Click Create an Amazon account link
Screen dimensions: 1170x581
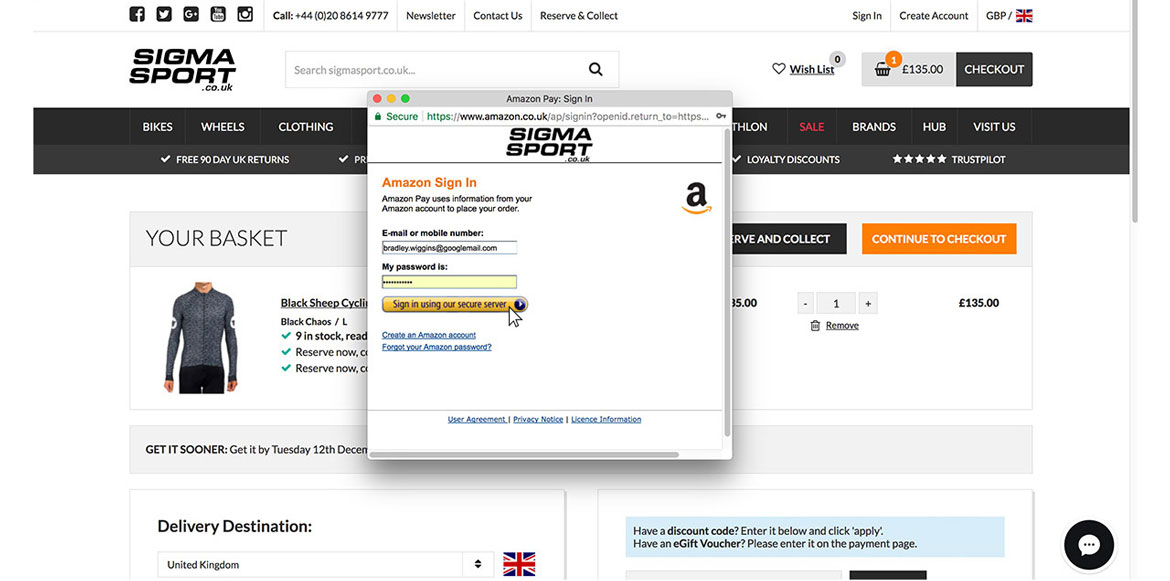(428, 336)
